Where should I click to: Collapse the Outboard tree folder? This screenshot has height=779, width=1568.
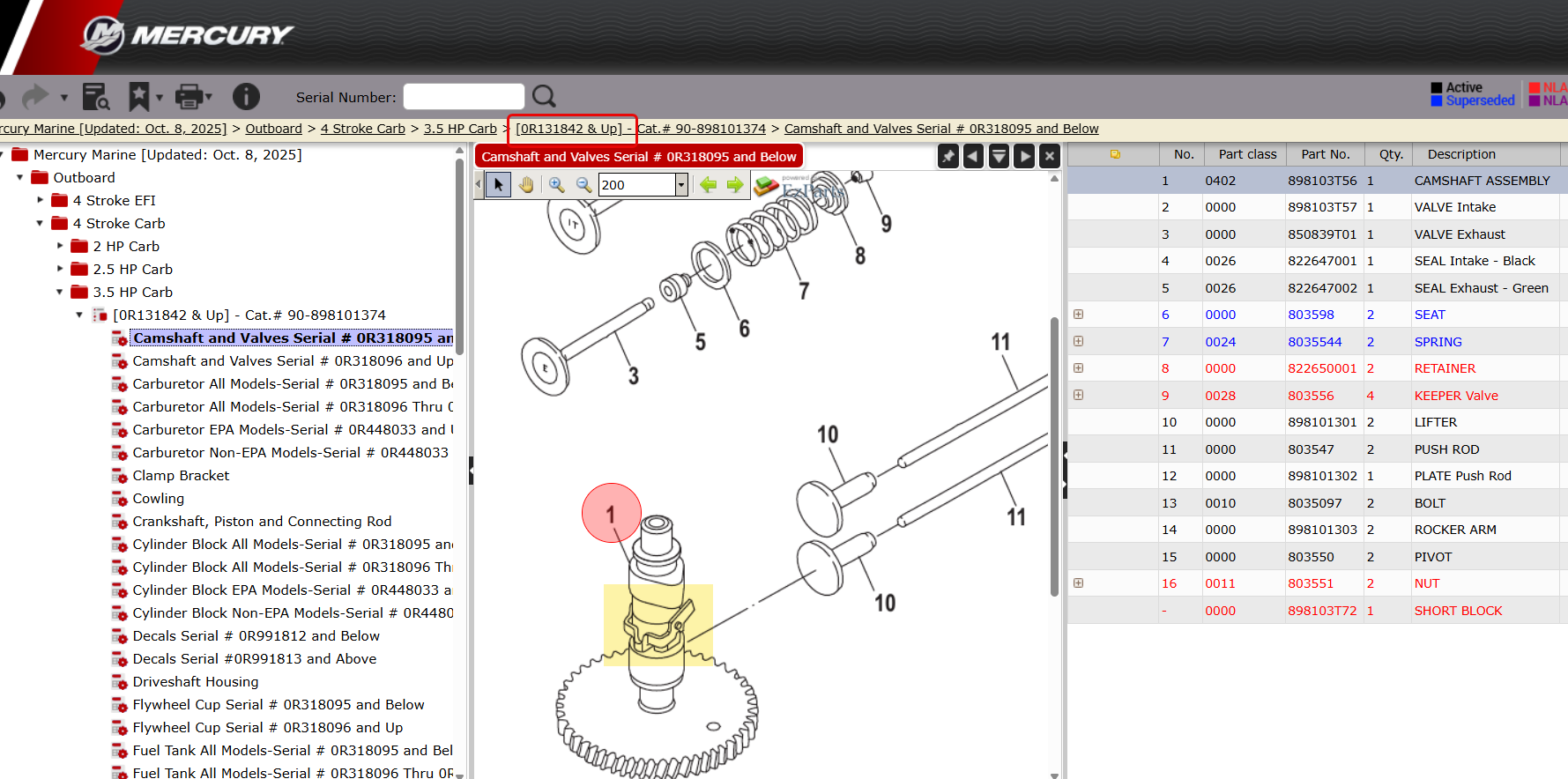coord(19,177)
